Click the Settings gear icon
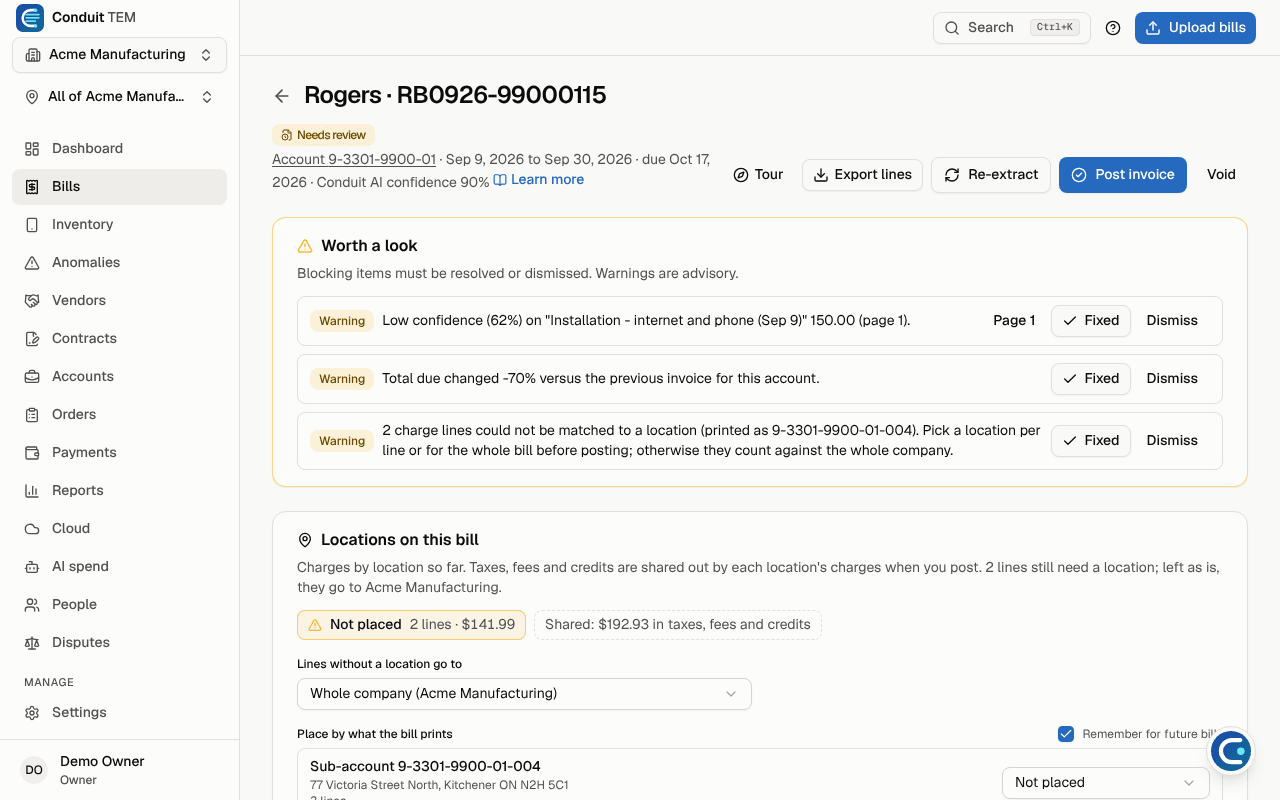The image size is (1280, 800). point(32,712)
